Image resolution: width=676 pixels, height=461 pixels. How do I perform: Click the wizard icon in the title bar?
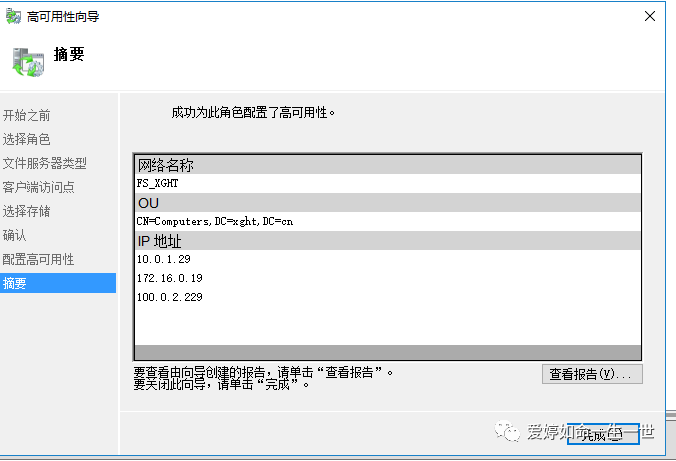13,16
